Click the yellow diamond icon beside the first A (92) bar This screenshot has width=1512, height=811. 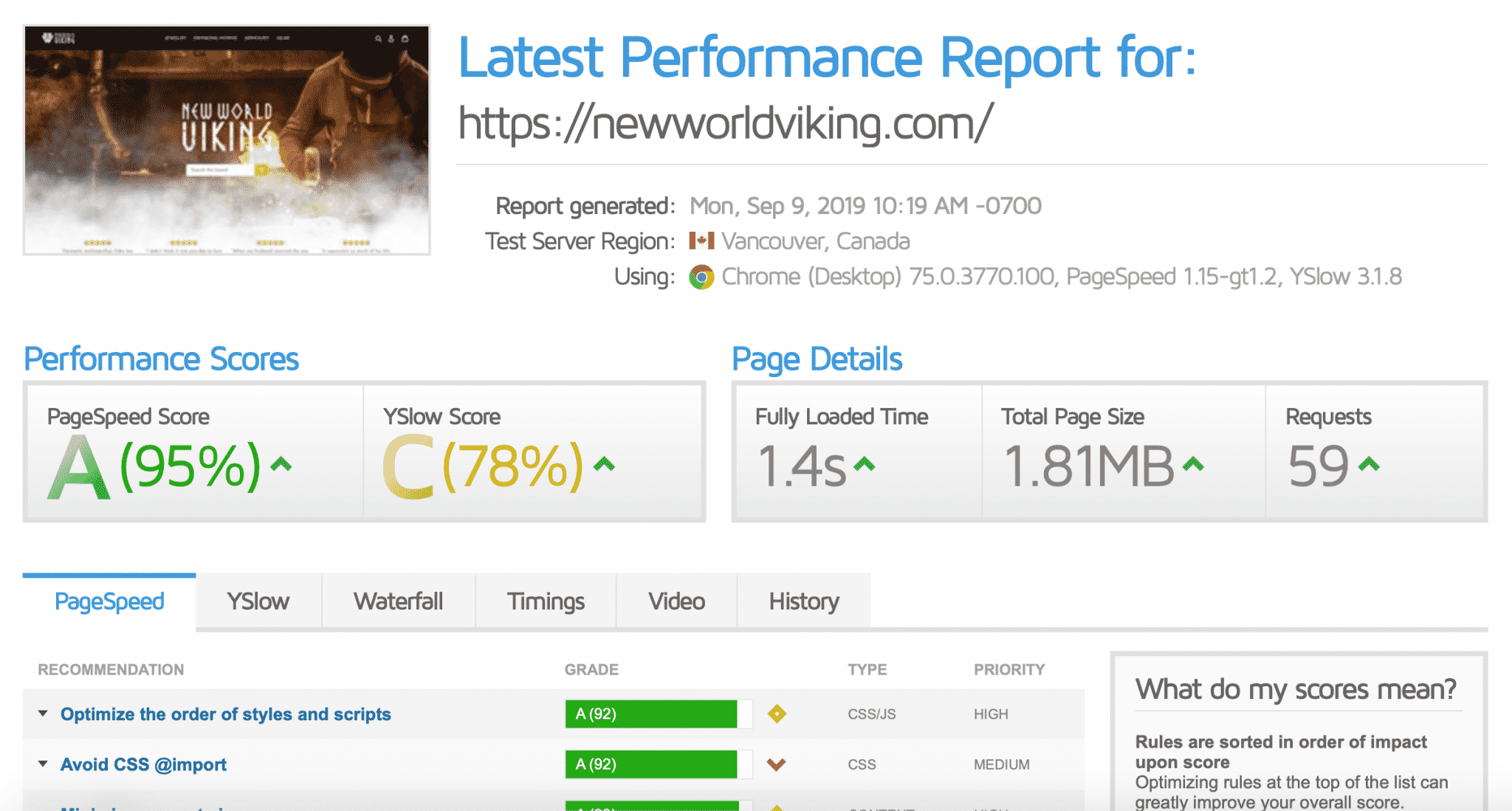[777, 714]
